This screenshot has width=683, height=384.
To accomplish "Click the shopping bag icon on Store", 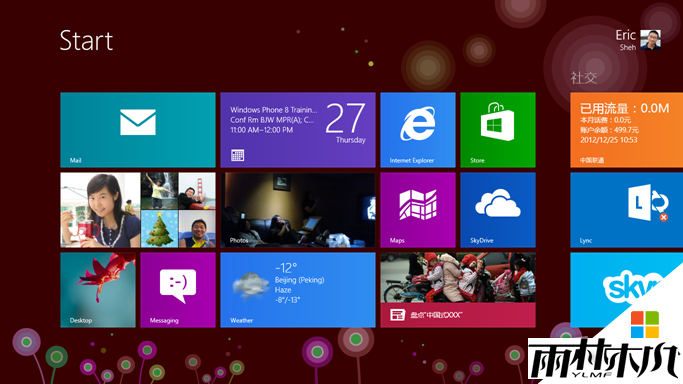I will pos(497,121).
